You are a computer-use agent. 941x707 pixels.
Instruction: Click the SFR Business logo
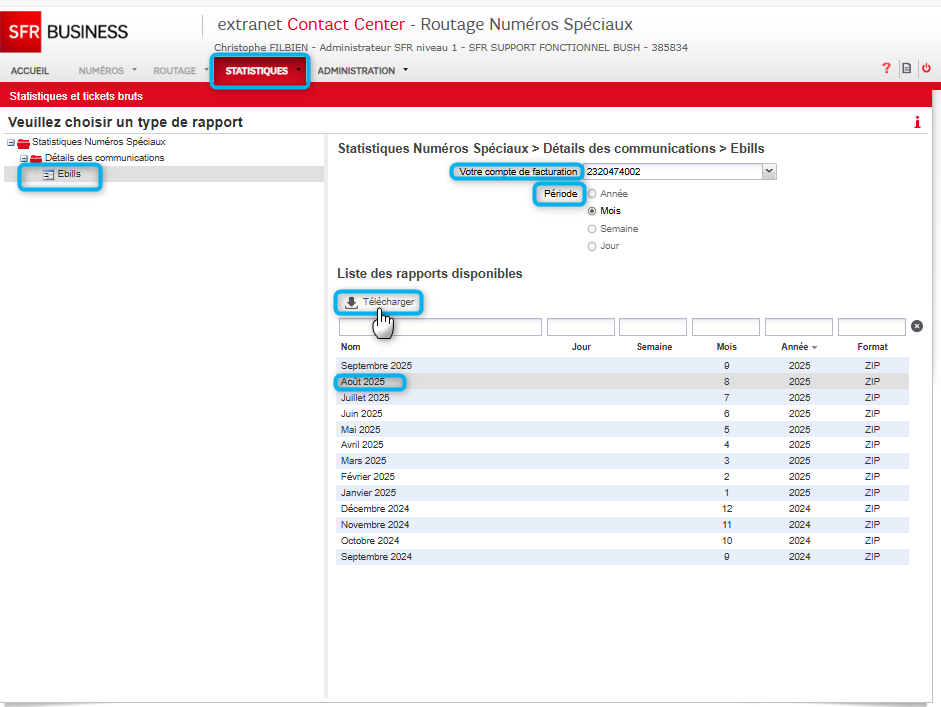[70, 32]
